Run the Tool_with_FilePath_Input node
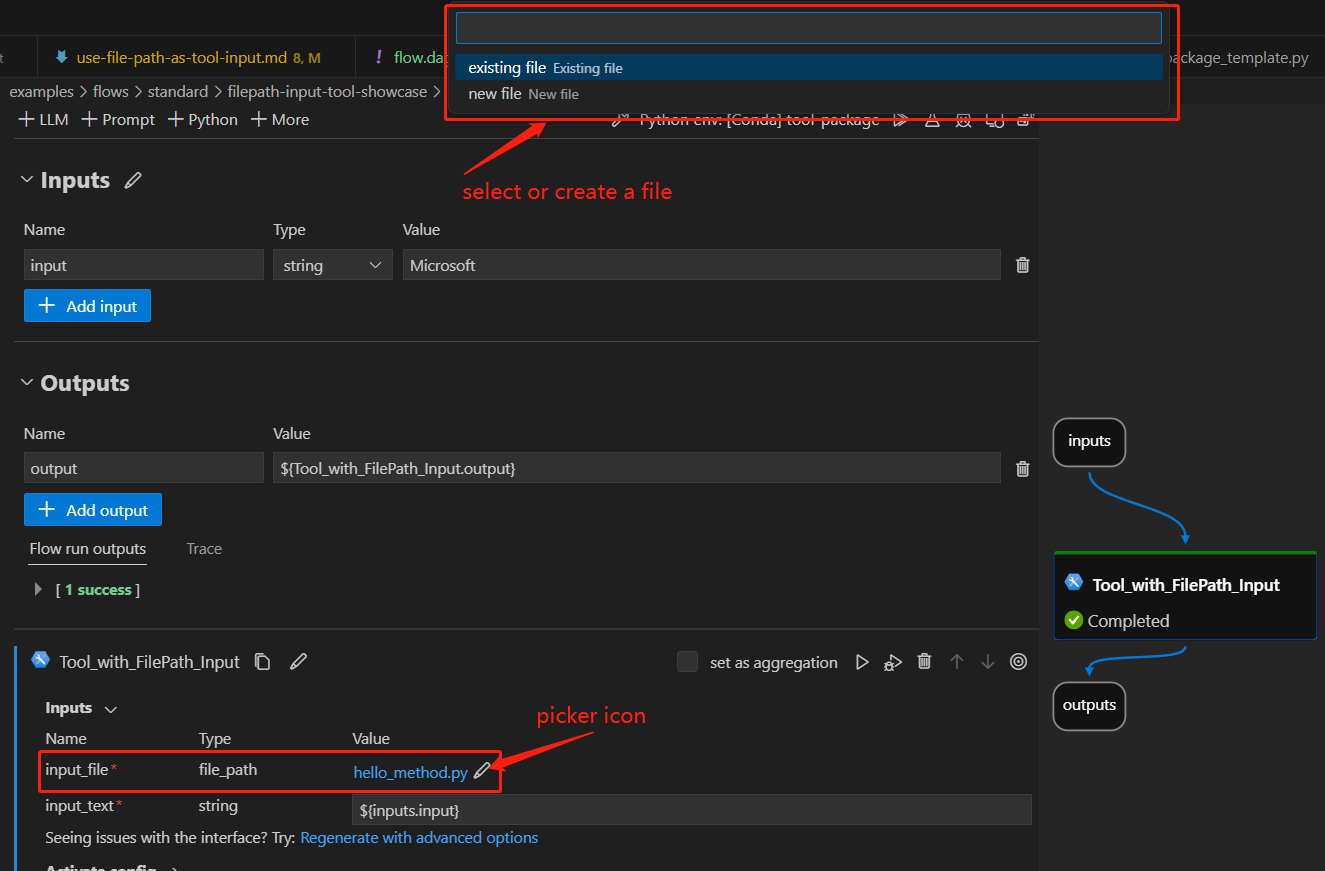 coord(862,662)
